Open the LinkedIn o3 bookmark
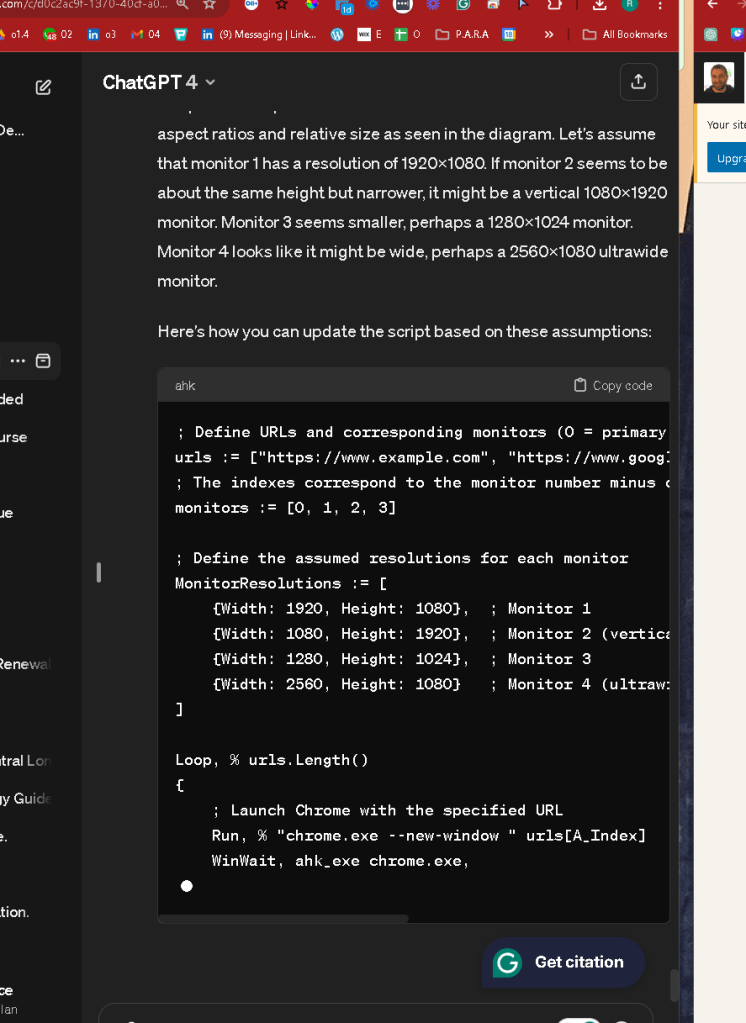 102,34
